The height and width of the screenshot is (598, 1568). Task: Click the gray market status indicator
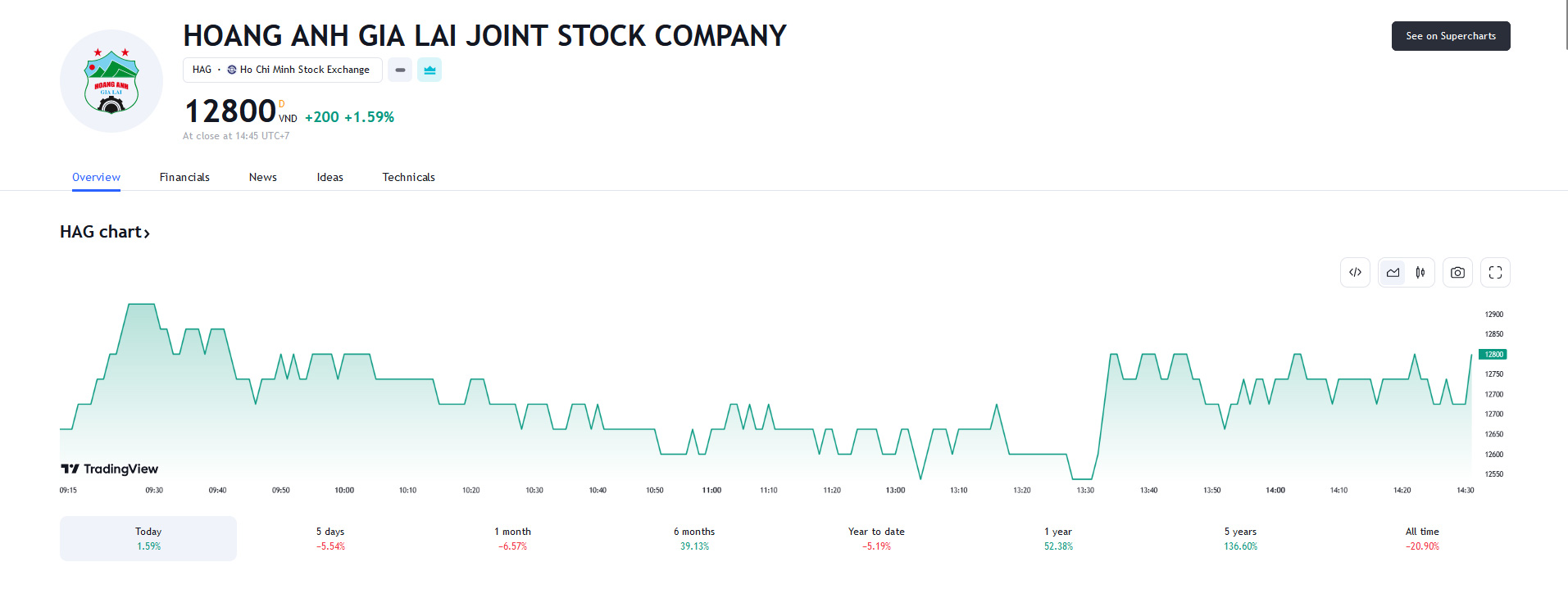[x=400, y=70]
